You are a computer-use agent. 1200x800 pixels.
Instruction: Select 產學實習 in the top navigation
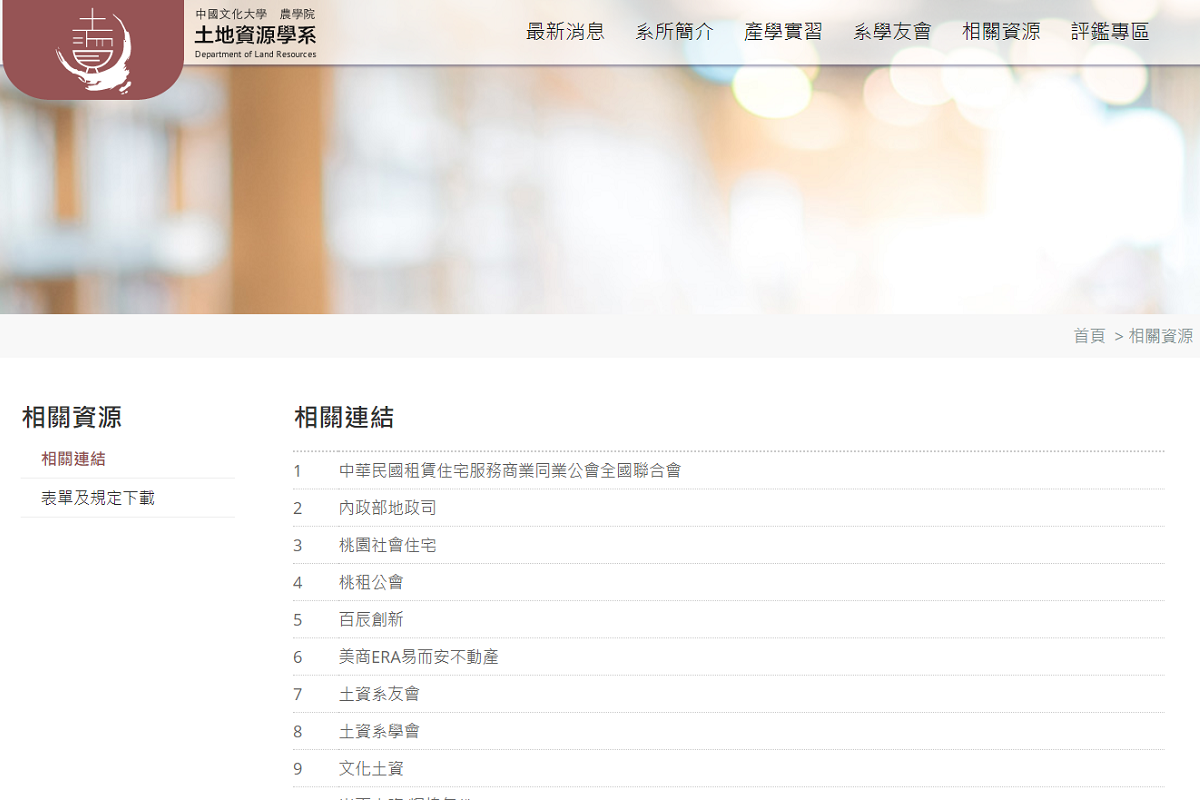(783, 32)
